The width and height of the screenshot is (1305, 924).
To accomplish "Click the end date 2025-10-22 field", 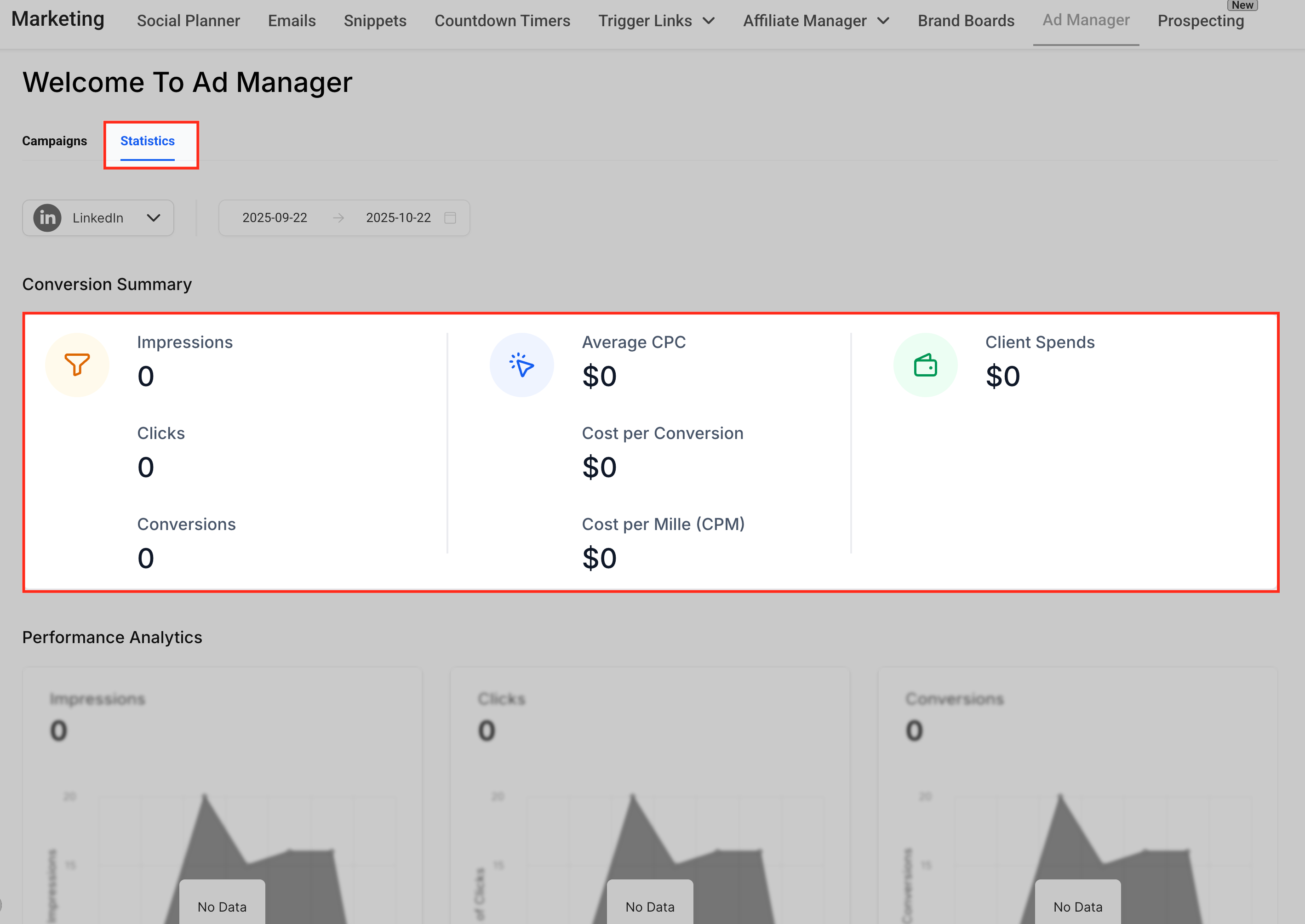I will point(398,218).
